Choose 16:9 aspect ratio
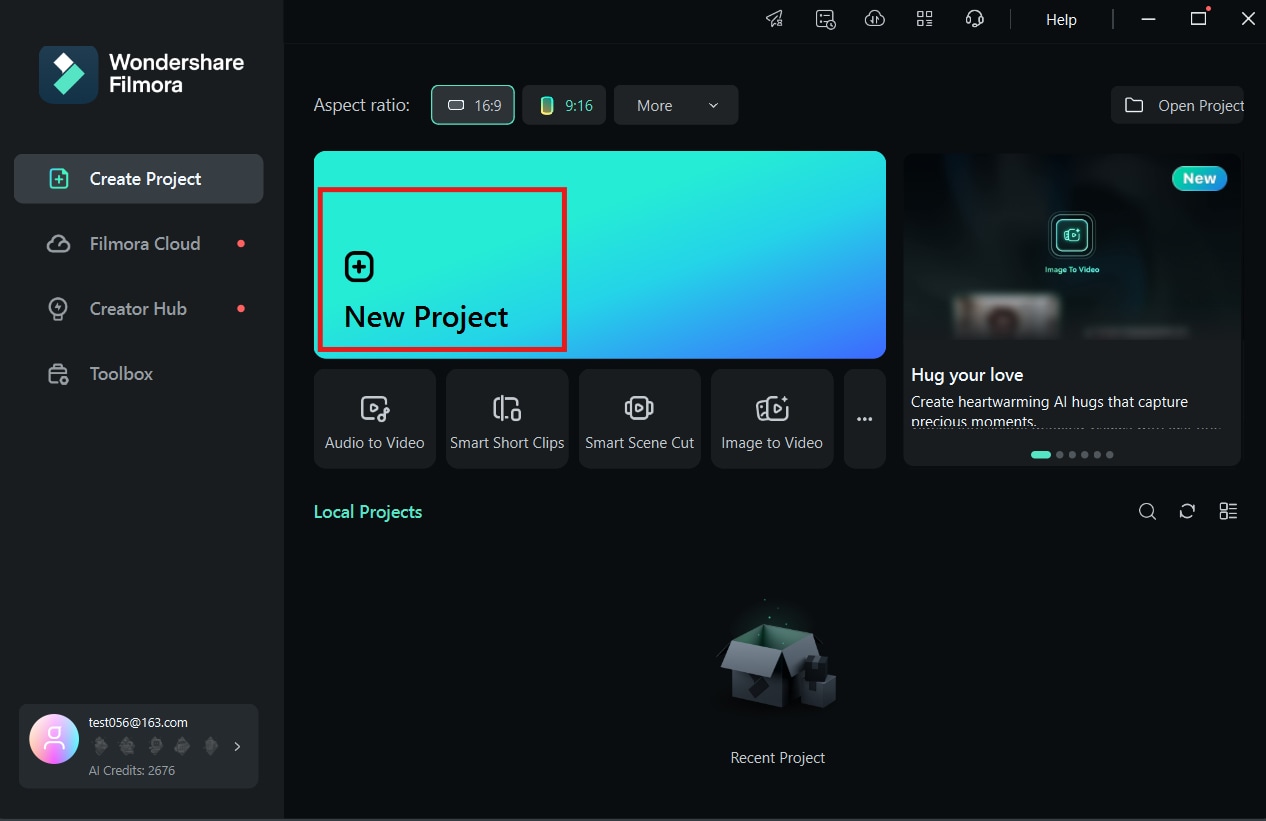Viewport: 1266px width, 821px height. (473, 105)
